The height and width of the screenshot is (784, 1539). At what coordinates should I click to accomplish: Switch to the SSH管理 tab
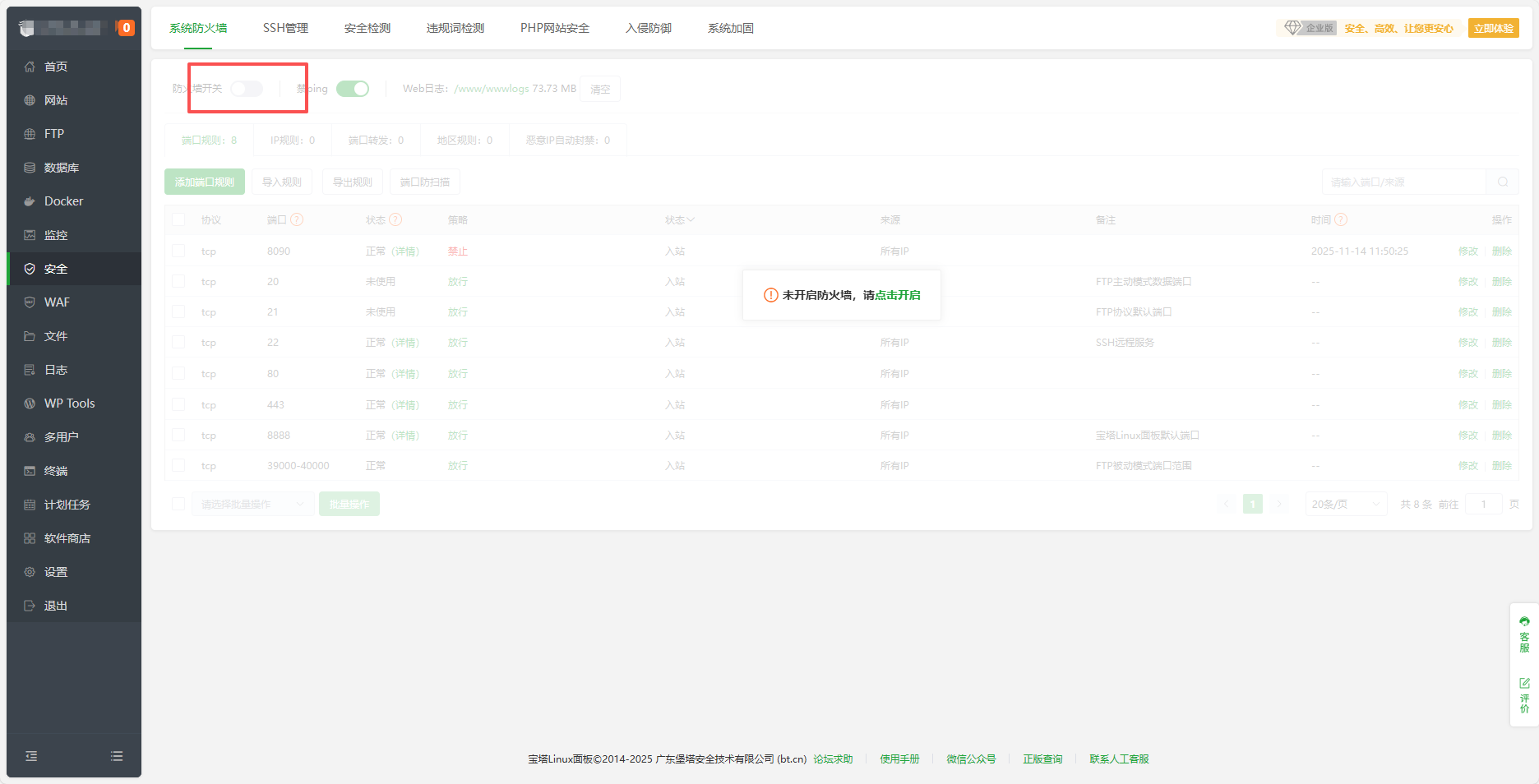pyautogui.click(x=285, y=28)
